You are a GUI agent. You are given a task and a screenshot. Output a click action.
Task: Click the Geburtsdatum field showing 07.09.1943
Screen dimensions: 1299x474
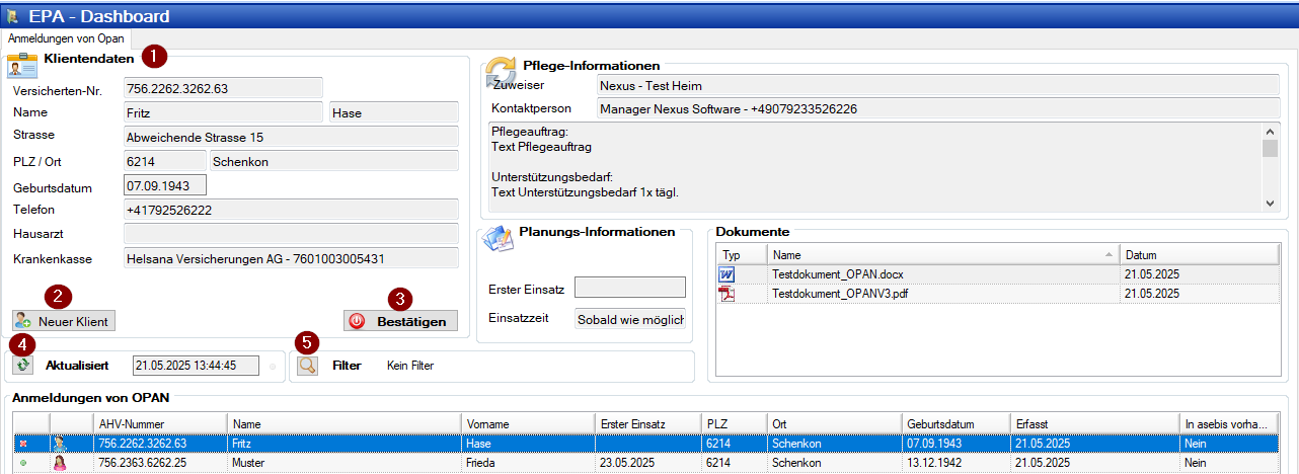coord(164,185)
